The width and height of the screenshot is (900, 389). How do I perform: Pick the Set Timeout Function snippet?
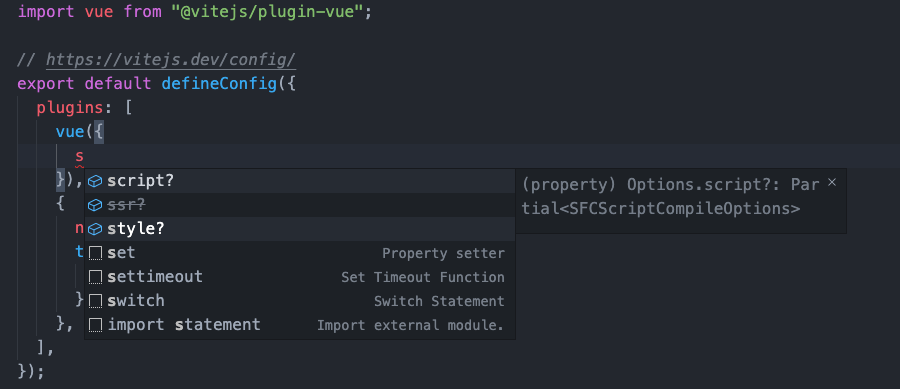coord(300,277)
